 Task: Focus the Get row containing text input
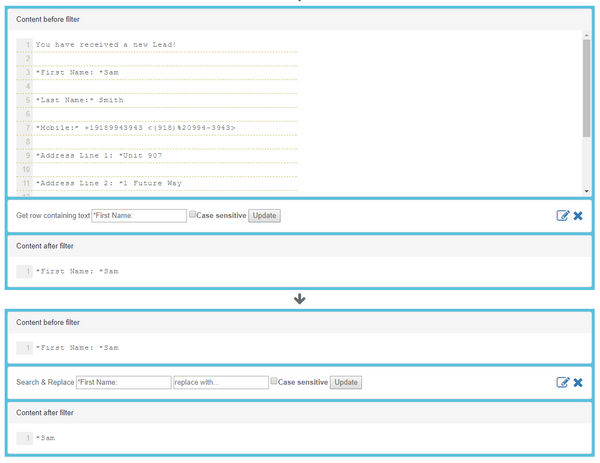139,215
